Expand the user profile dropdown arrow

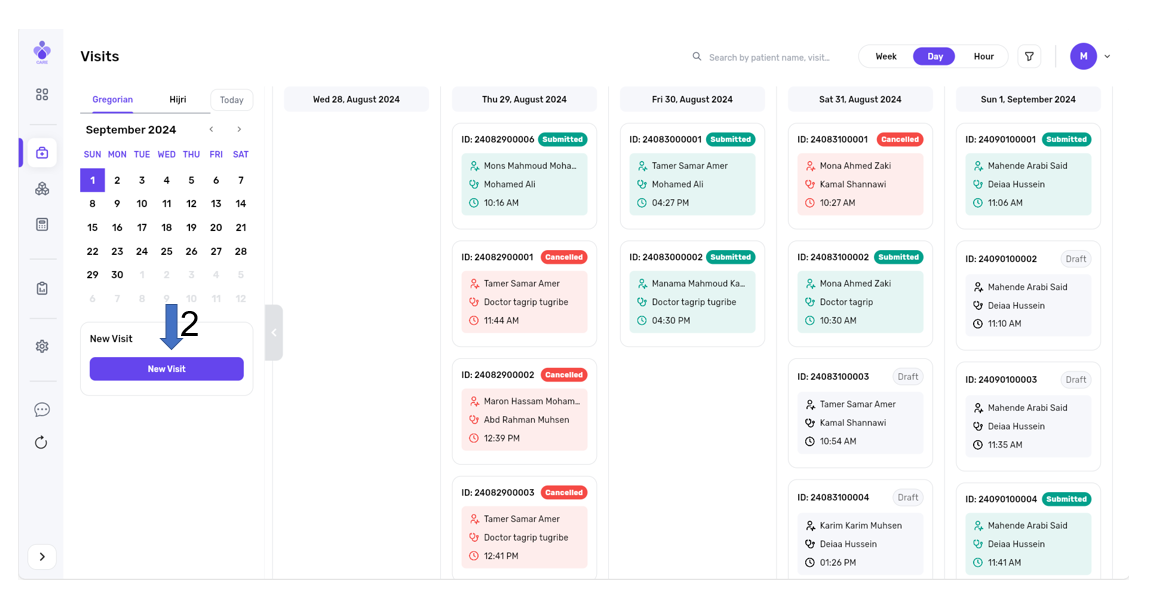tap(1107, 57)
